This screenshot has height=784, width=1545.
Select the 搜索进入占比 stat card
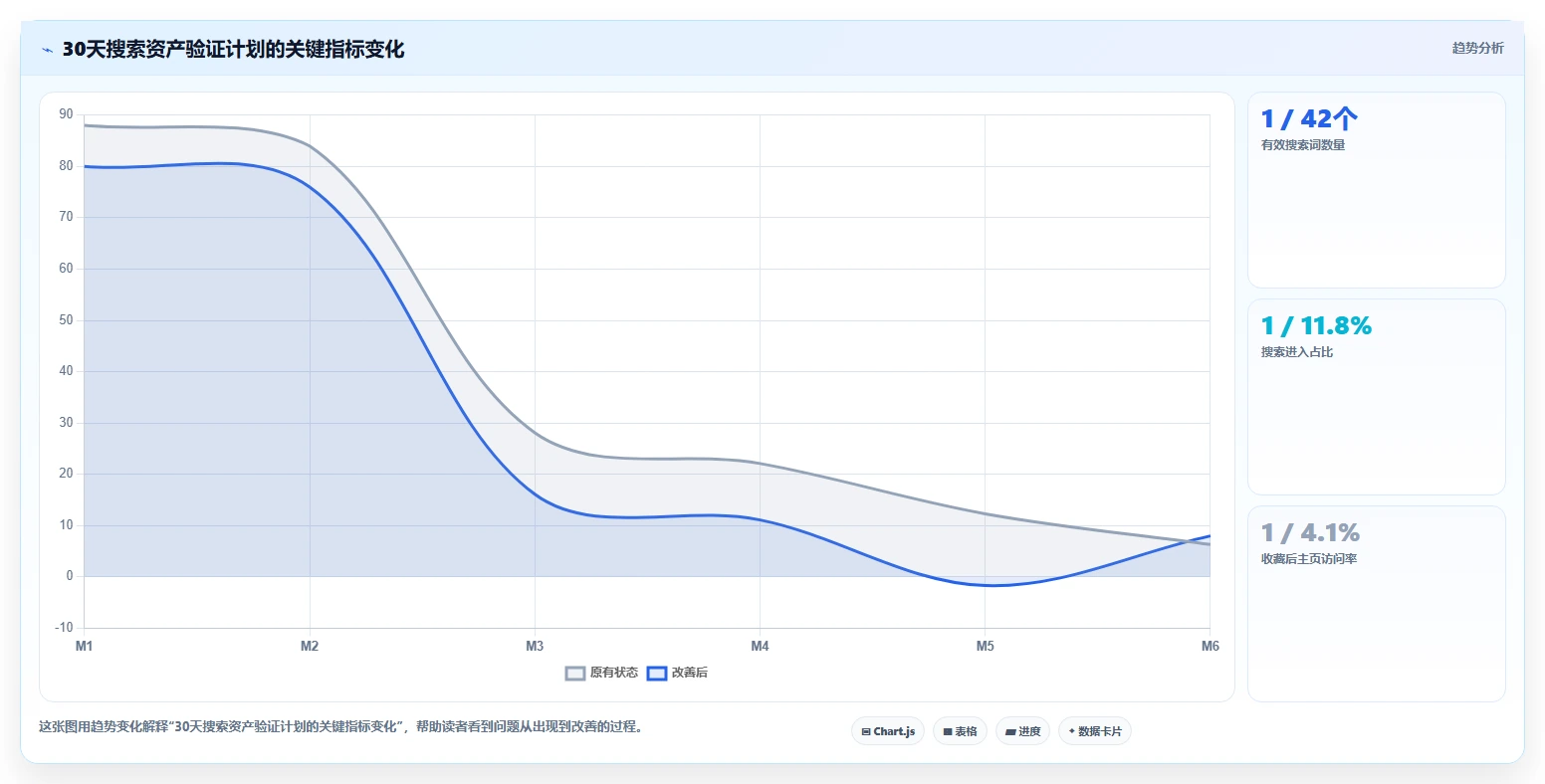pyautogui.click(x=1377, y=397)
